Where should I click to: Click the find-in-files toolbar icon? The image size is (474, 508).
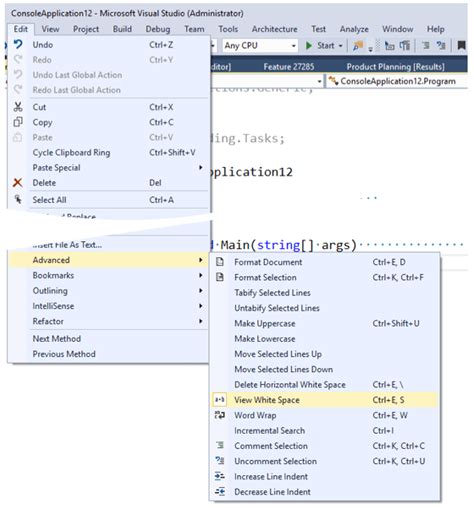358,46
